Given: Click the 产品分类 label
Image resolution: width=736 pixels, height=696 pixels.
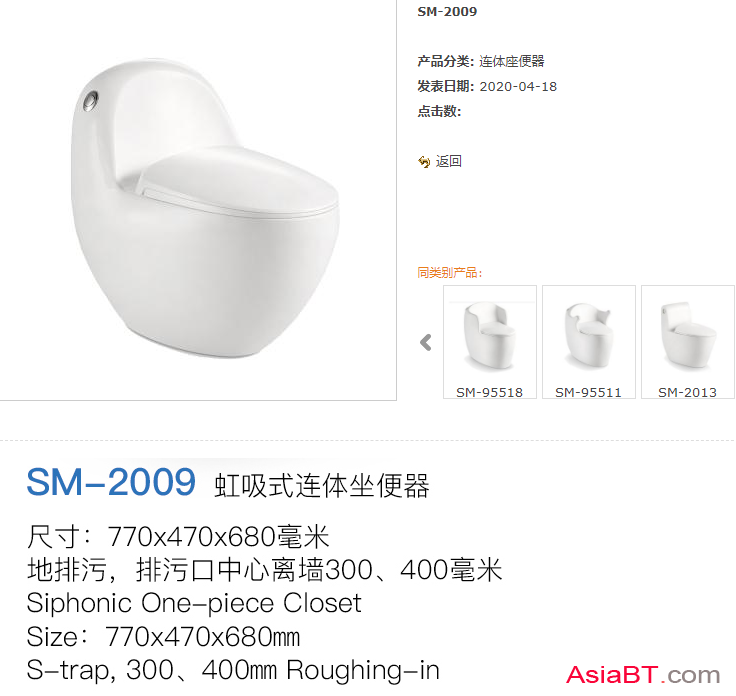Looking at the screenshot, I should pos(445,61).
